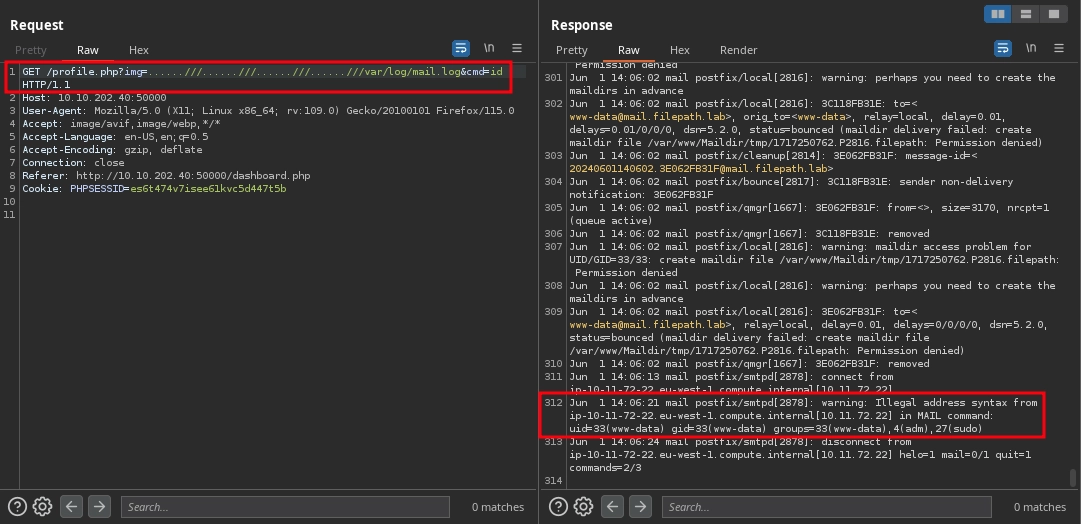Open the Render tab in Response

[738, 50]
